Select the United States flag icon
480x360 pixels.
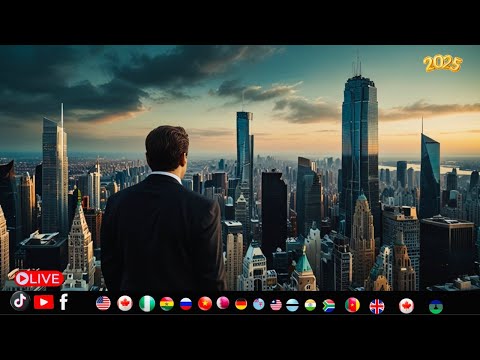pyautogui.click(x=103, y=303)
